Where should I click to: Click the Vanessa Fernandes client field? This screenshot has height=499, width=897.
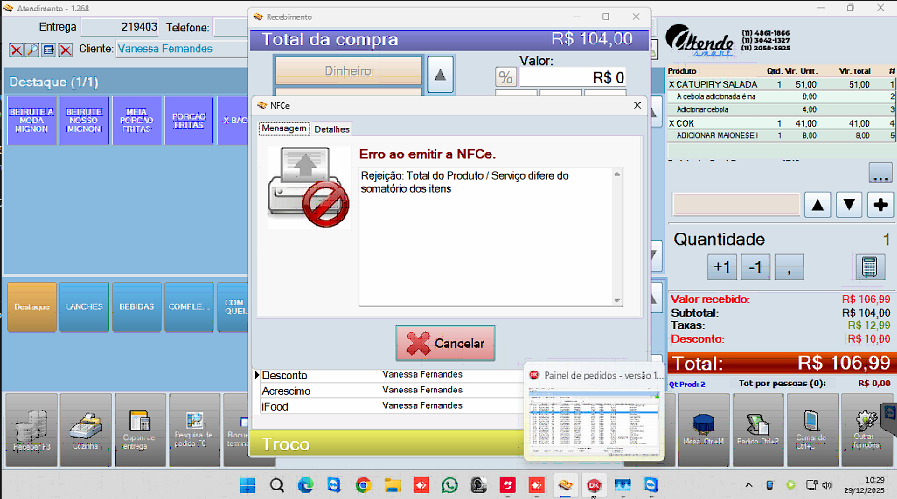coord(182,49)
